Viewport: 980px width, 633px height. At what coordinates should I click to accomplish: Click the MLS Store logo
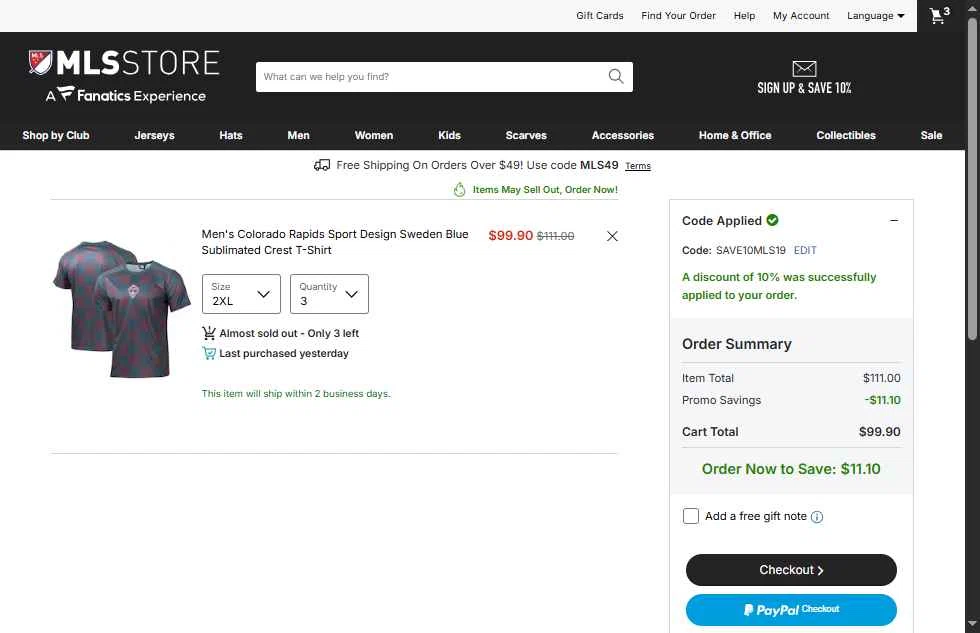click(124, 76)
